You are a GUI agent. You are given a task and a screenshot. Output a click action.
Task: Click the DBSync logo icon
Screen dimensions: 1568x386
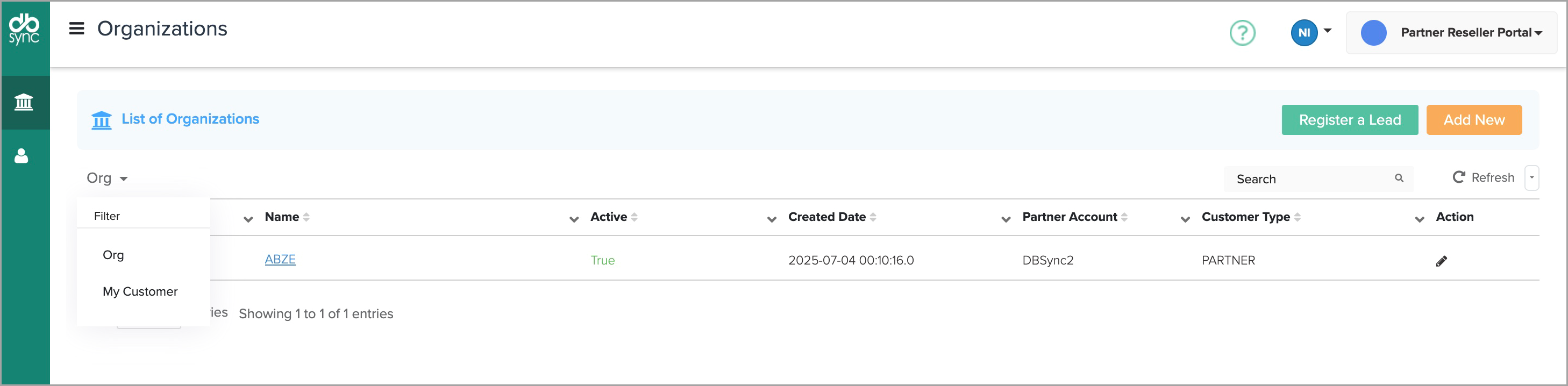point(24,28)
